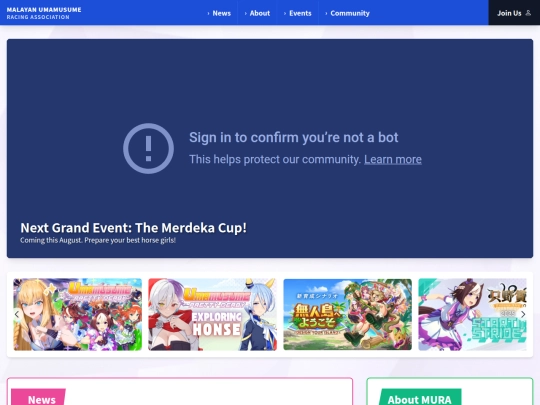Open the Exploring Honse banner thumbnail
The height and width of the screenshot is (405, 540).
(x=212, y=314)
